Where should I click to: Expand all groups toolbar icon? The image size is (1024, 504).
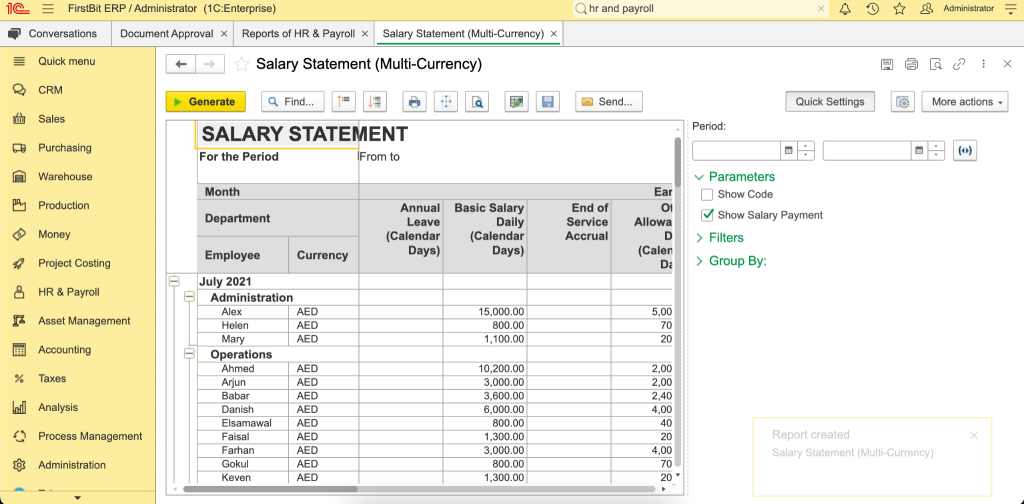click(375, 102)
